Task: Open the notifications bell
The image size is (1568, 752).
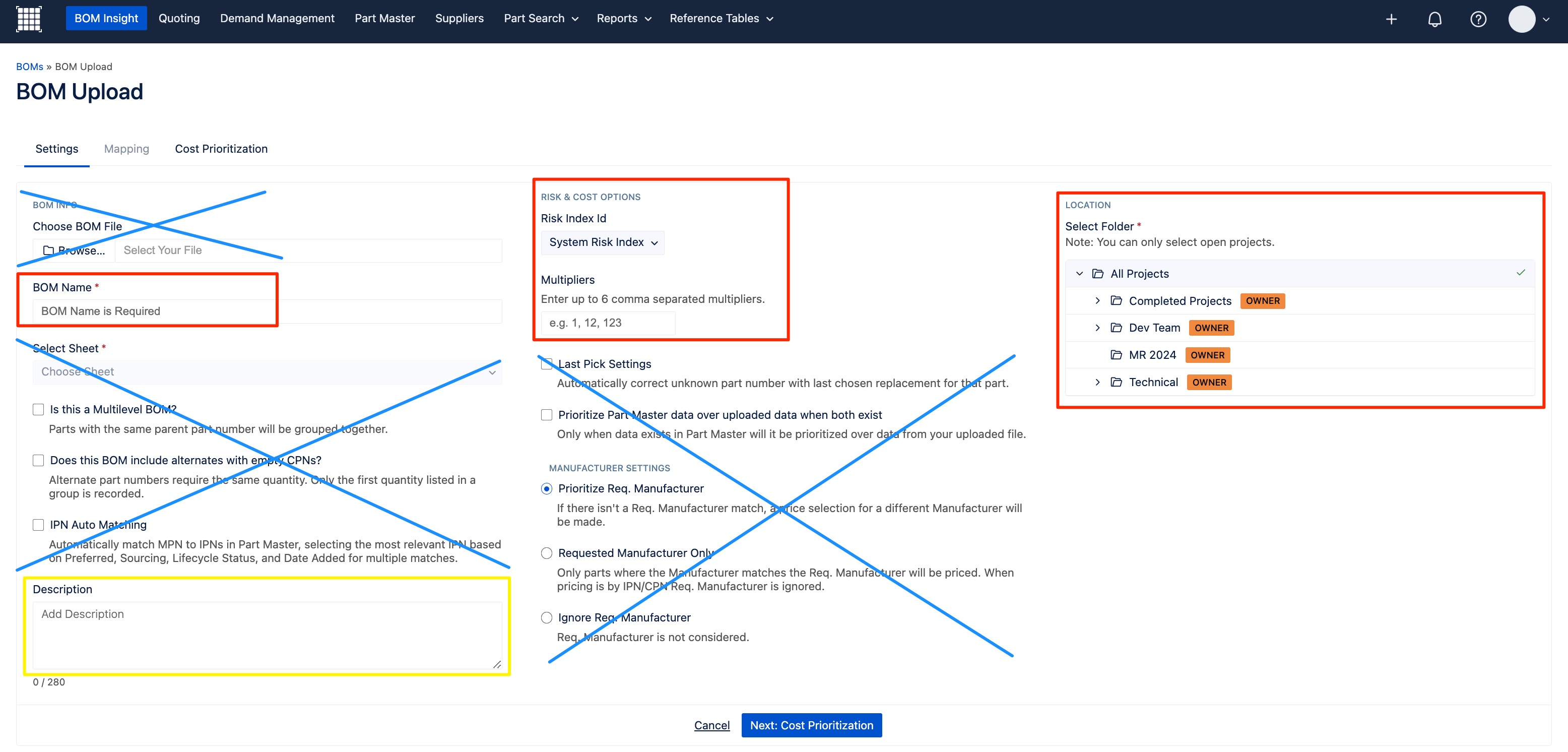Action: pos(1434,19)
